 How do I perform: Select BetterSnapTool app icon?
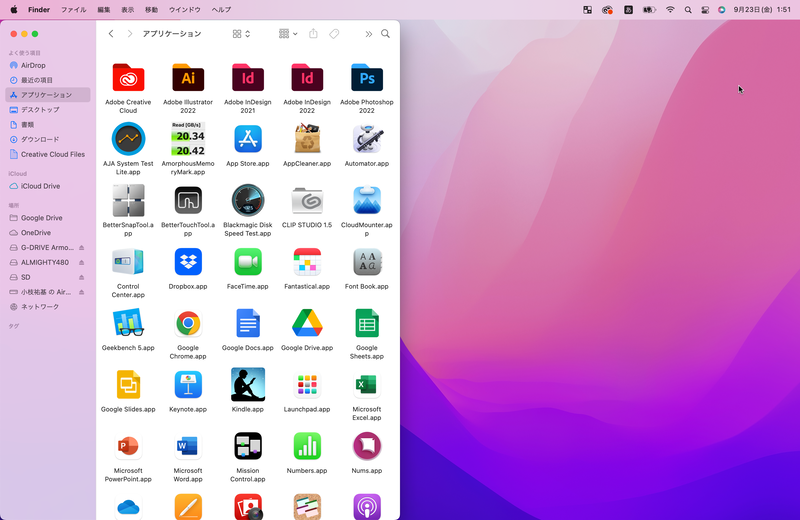128,201
